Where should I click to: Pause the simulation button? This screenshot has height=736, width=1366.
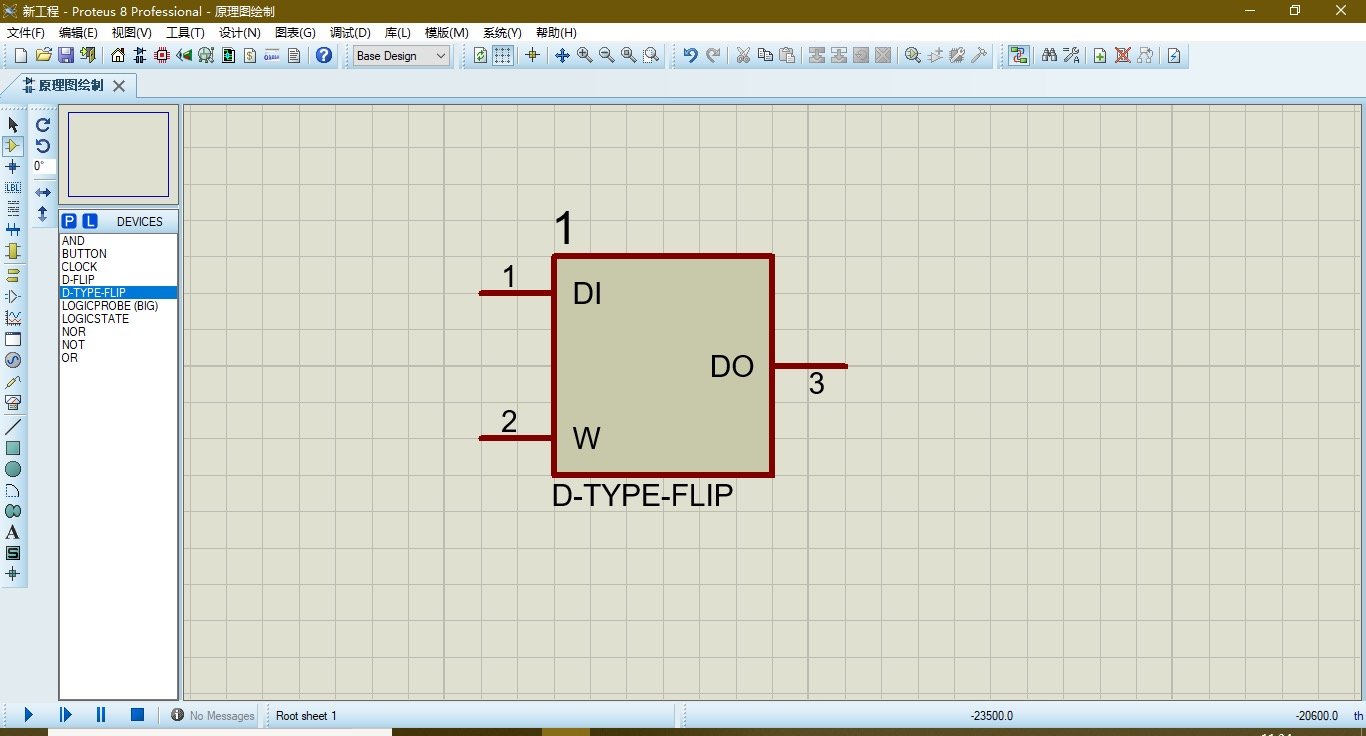click(101, 715)
